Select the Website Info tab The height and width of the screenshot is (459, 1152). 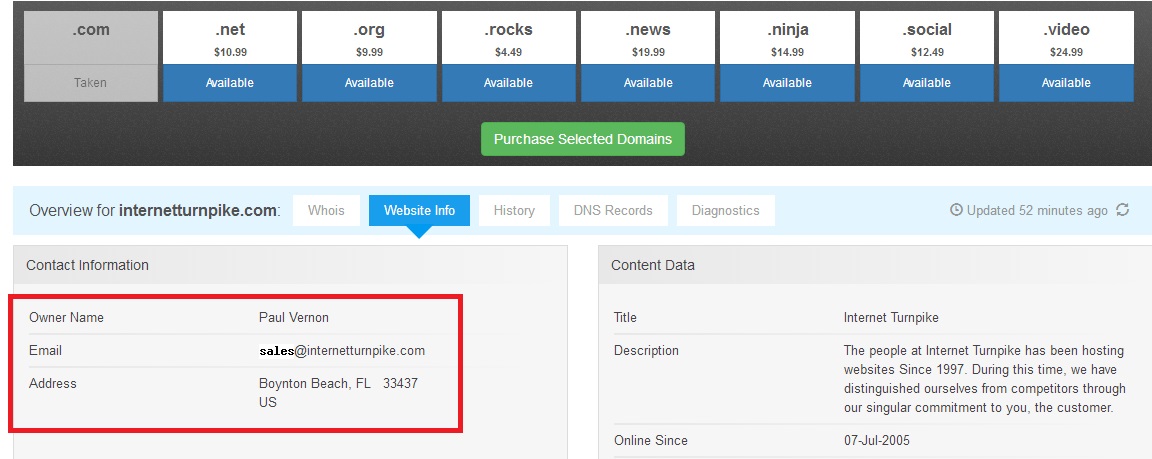420,210
